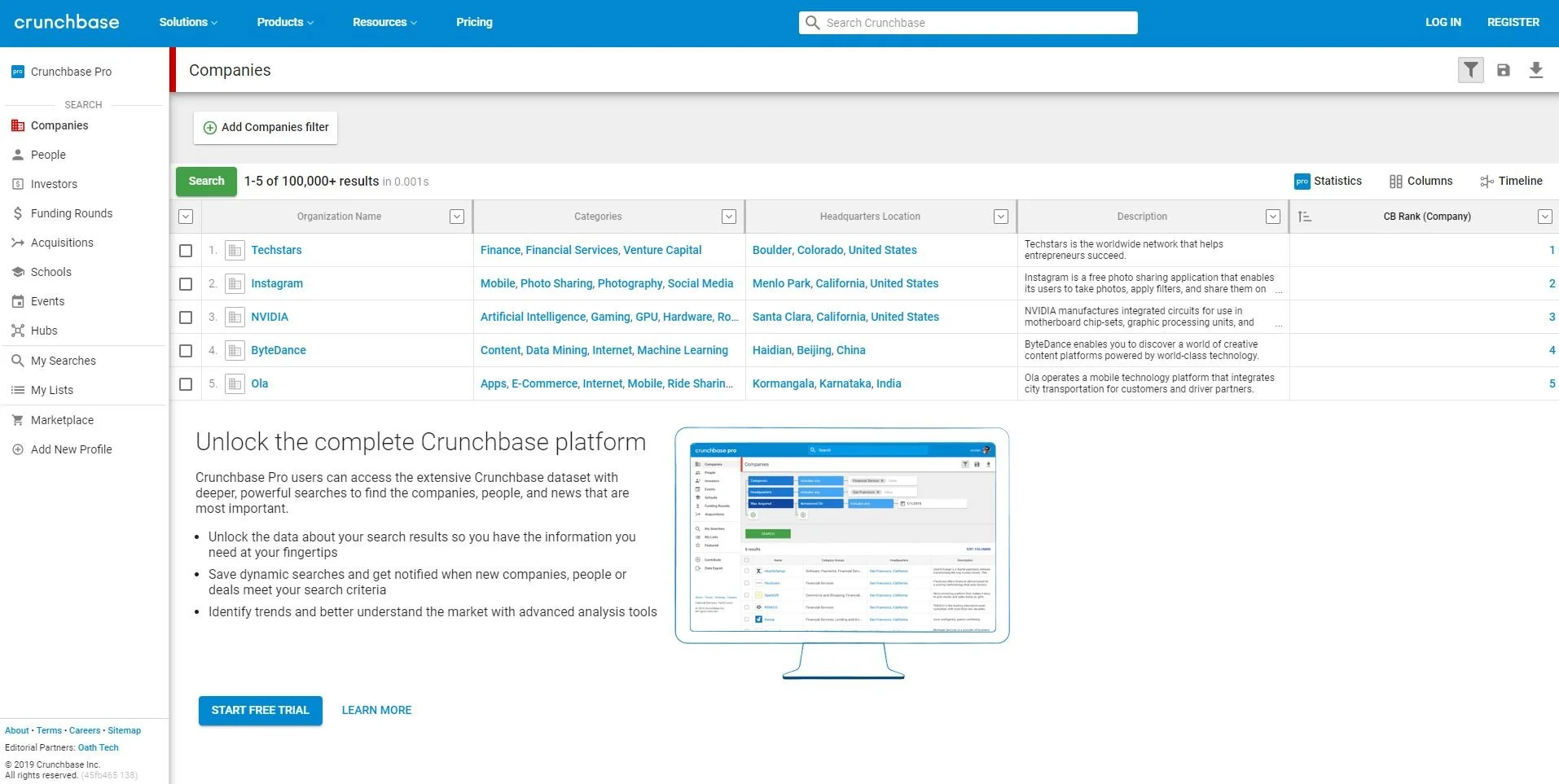This screenshot has width=1559, height=784.
Task: Open the Description column dropdown
Action: tap(1273, 217)
